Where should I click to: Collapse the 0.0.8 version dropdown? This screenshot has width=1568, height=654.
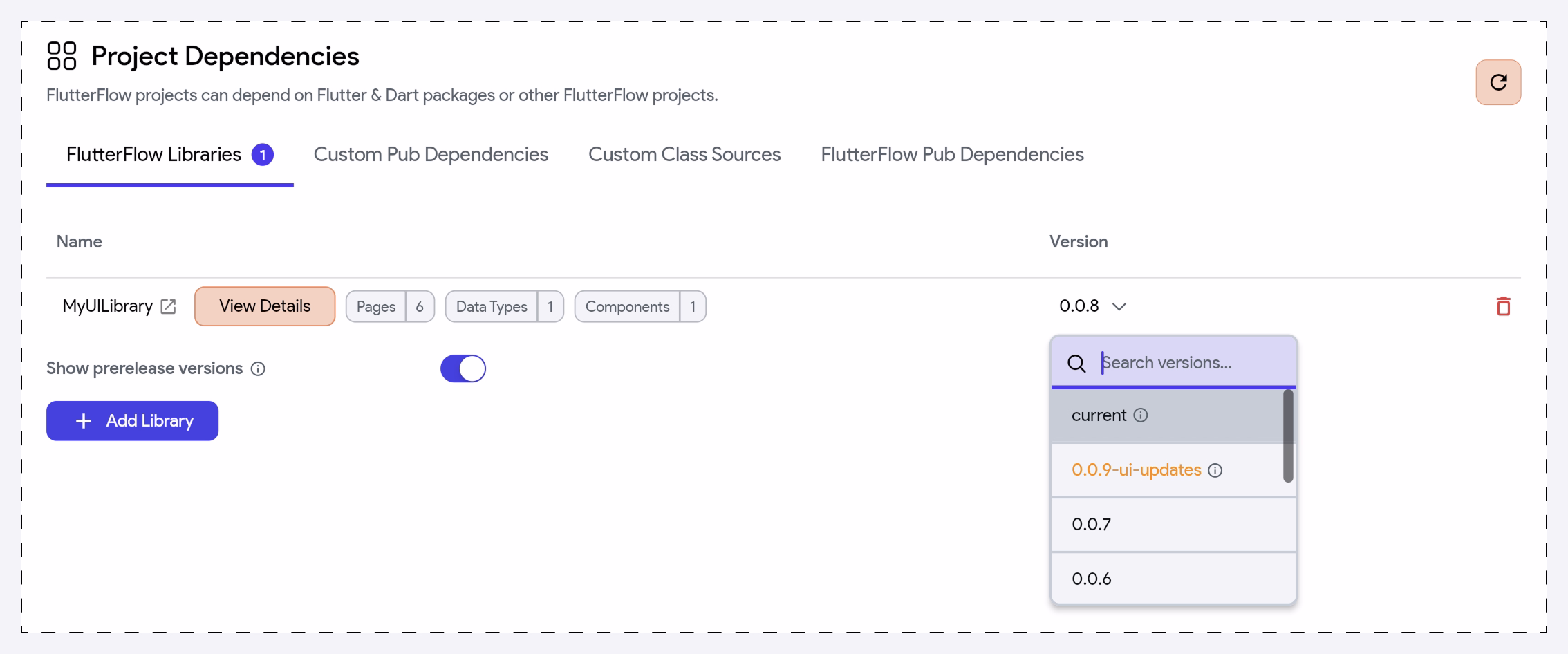1092,306
